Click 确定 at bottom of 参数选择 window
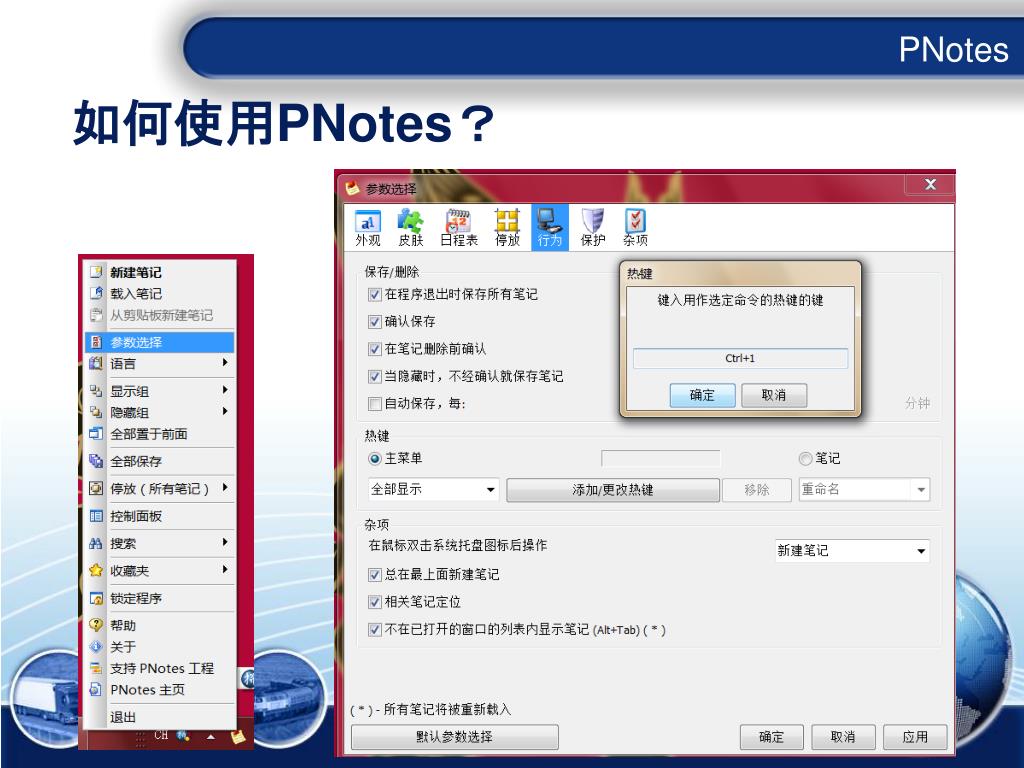 click(x=771, y=737)
